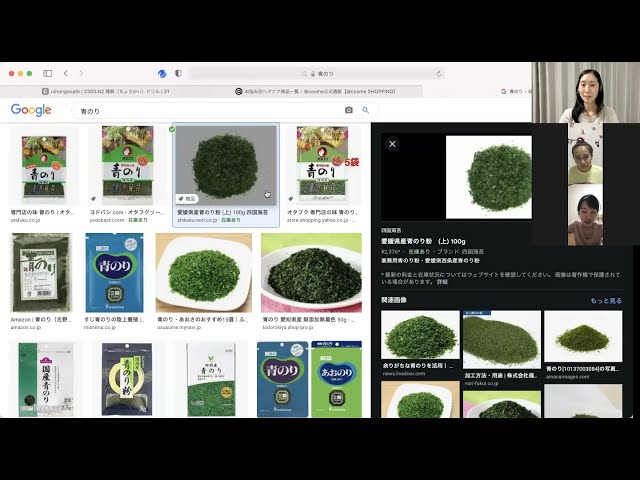
Task: Open the 愛媛県産青のり粉 (上) 100g title
Action: (x=423, y=241)
